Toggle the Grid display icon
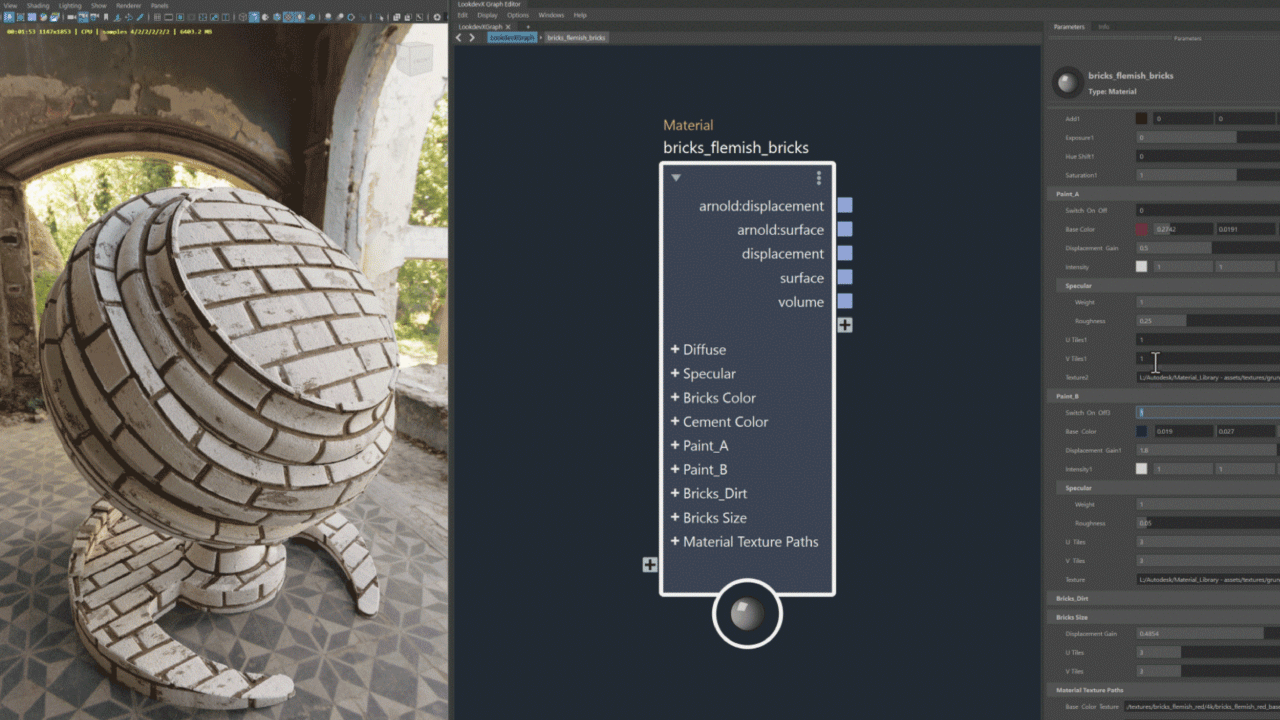The height and width of the screenshot is (720, 1280). click(157, 17)
